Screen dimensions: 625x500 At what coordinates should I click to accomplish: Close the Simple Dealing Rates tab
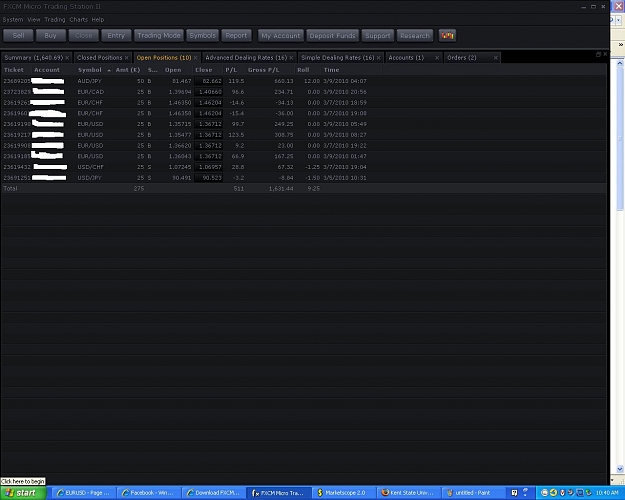point(379,58)
